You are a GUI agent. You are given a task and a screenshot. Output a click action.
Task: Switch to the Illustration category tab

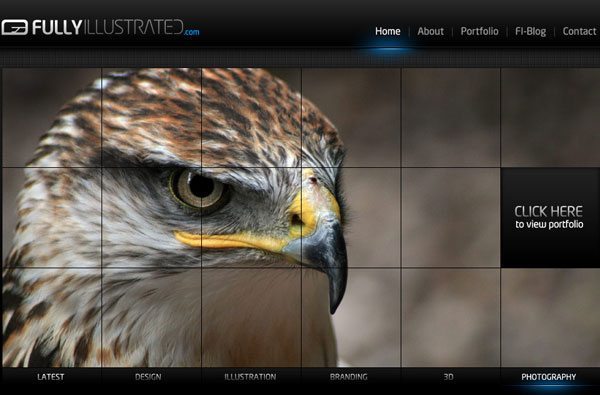click(250, 377)
